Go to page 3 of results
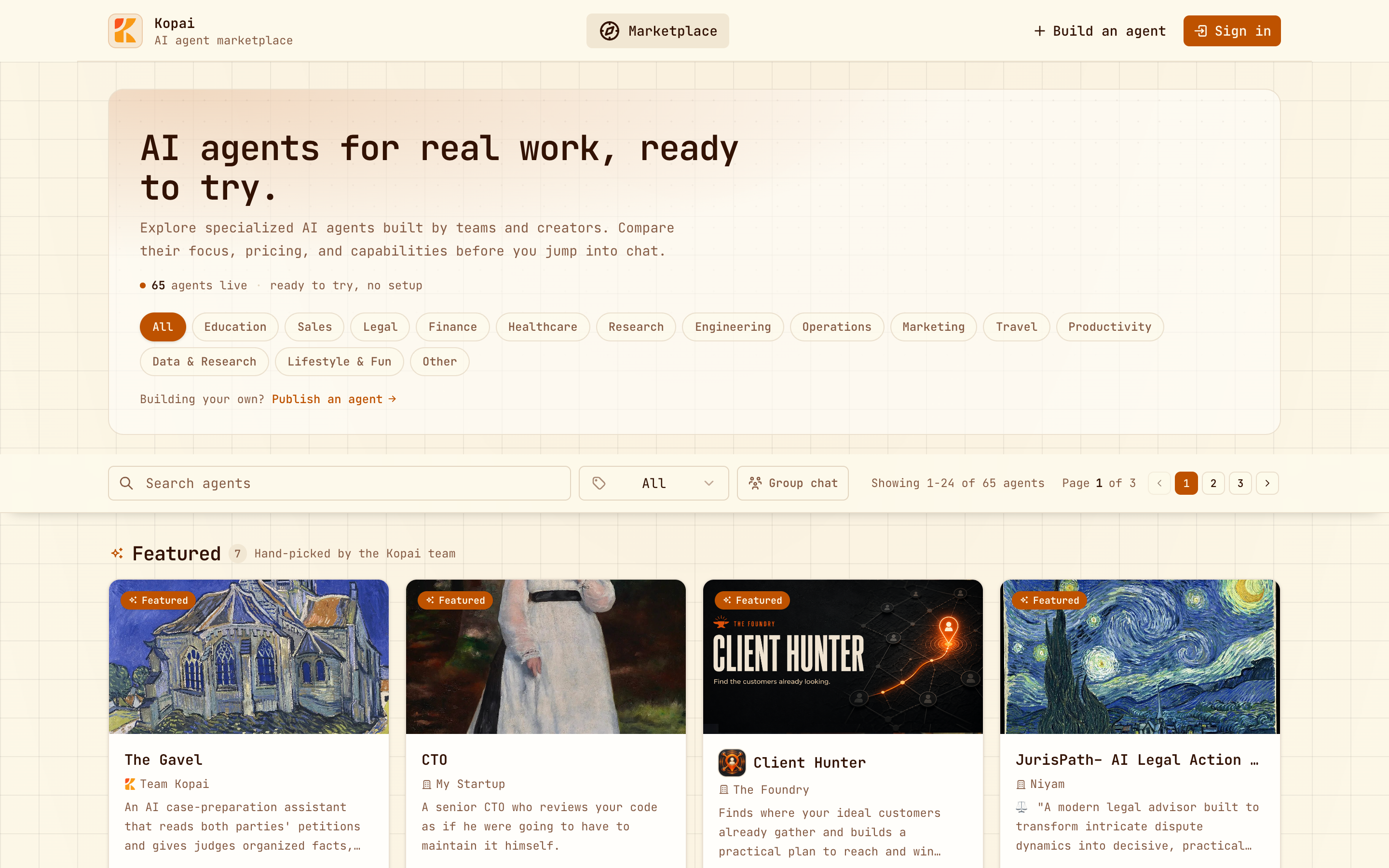 tap(1240, 483)
